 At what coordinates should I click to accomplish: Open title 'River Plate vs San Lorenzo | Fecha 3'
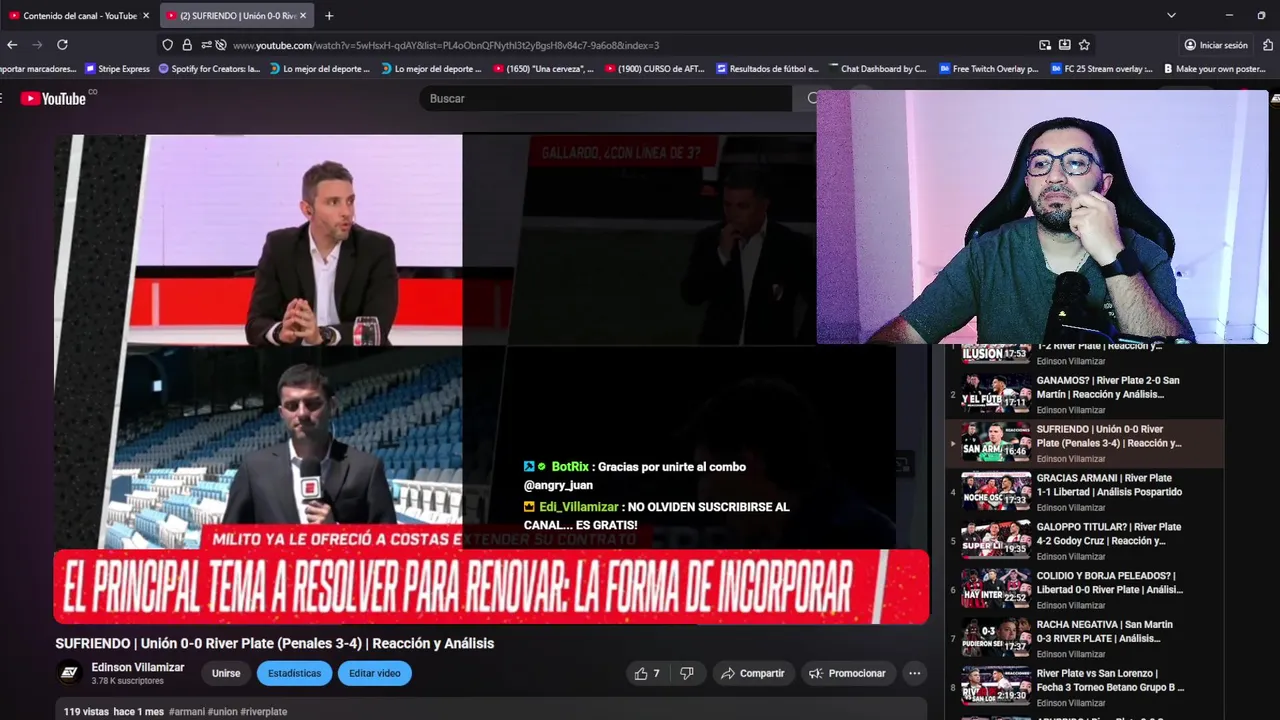click(1110, 680)
